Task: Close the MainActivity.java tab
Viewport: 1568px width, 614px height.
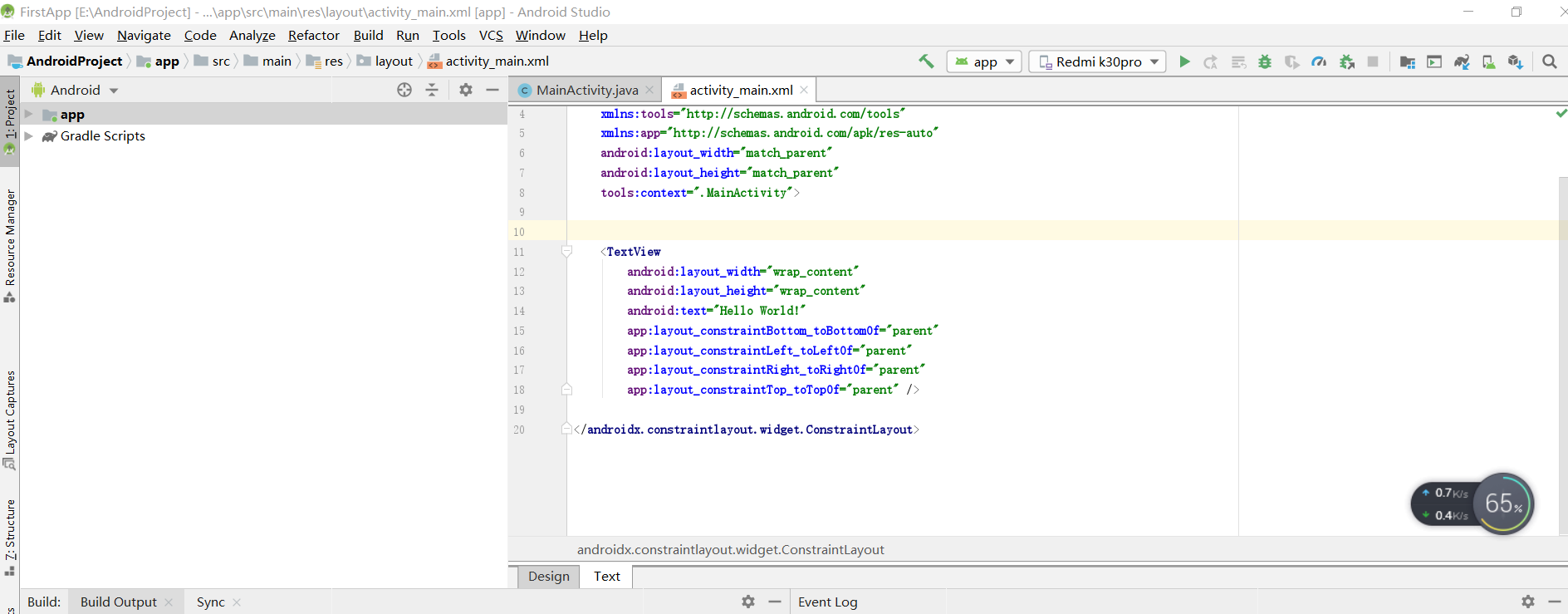Action: 649,90
